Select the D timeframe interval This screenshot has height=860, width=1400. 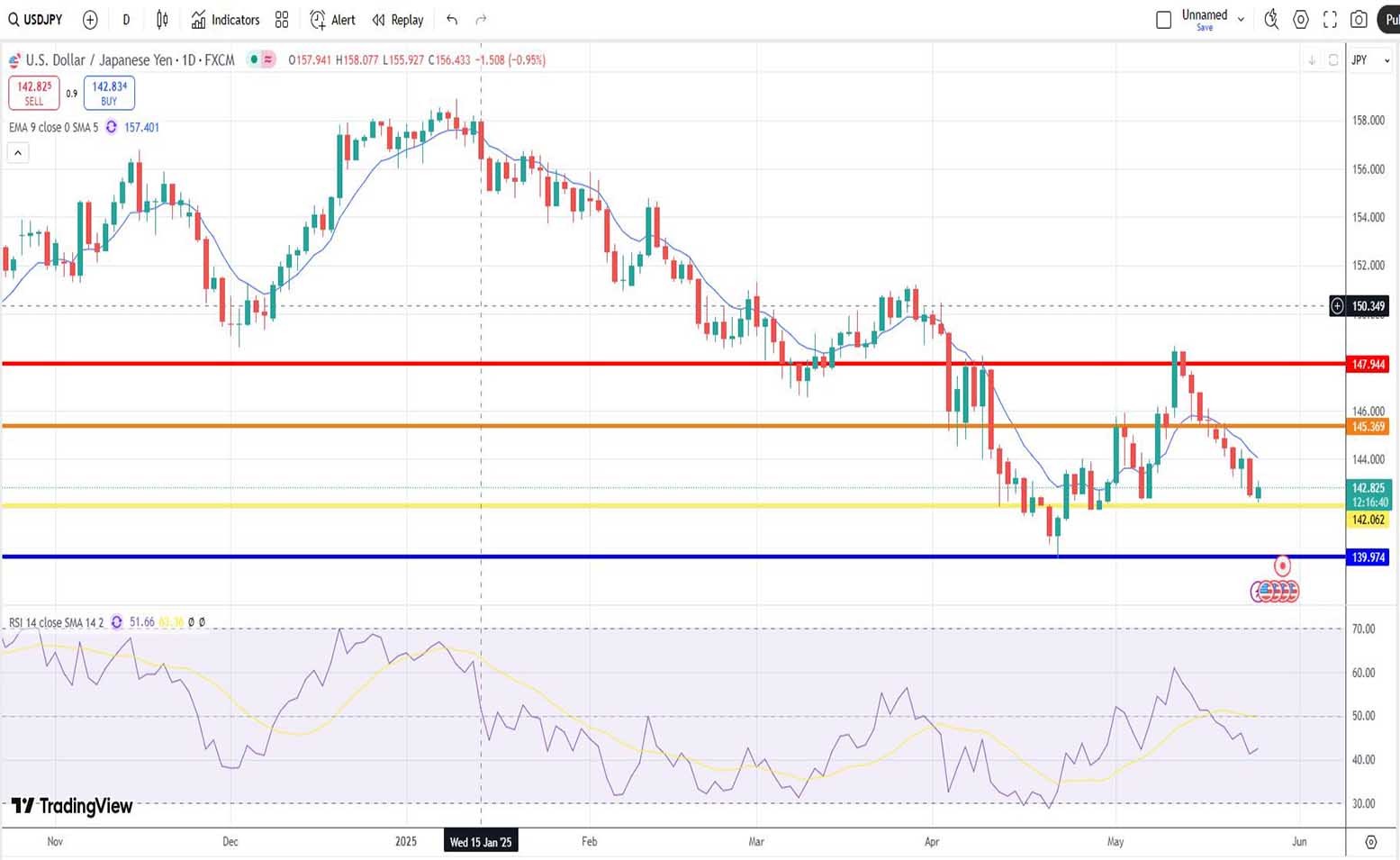pyautogui.click(x=126, y=20)
